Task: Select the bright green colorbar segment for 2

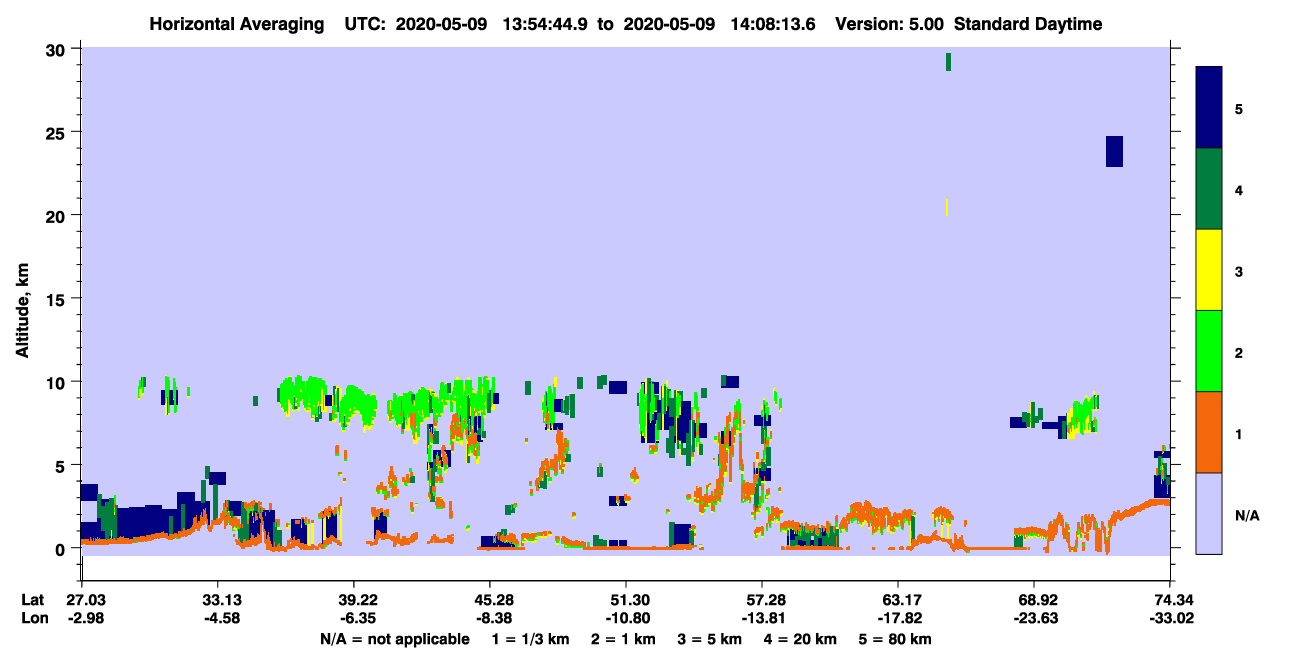Action: (x=1209, y=351)
